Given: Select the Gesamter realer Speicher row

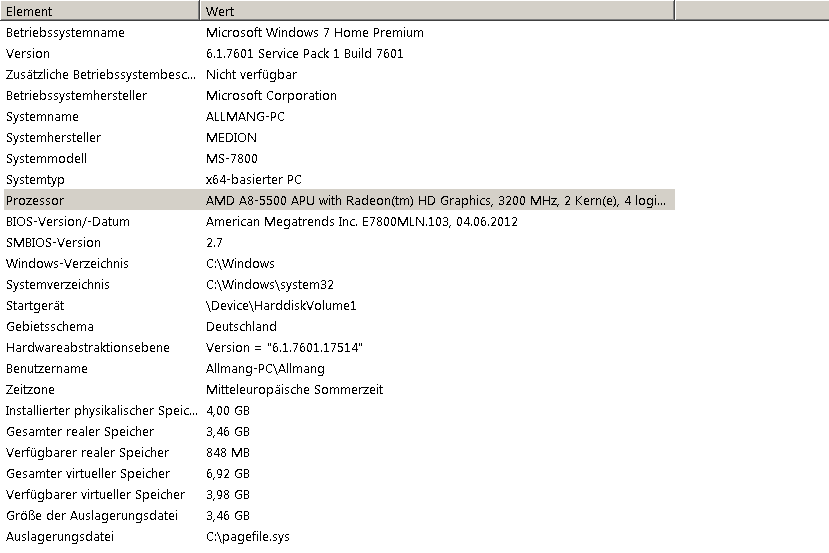Looking at the screenshot, I should [x=80, y=432].
